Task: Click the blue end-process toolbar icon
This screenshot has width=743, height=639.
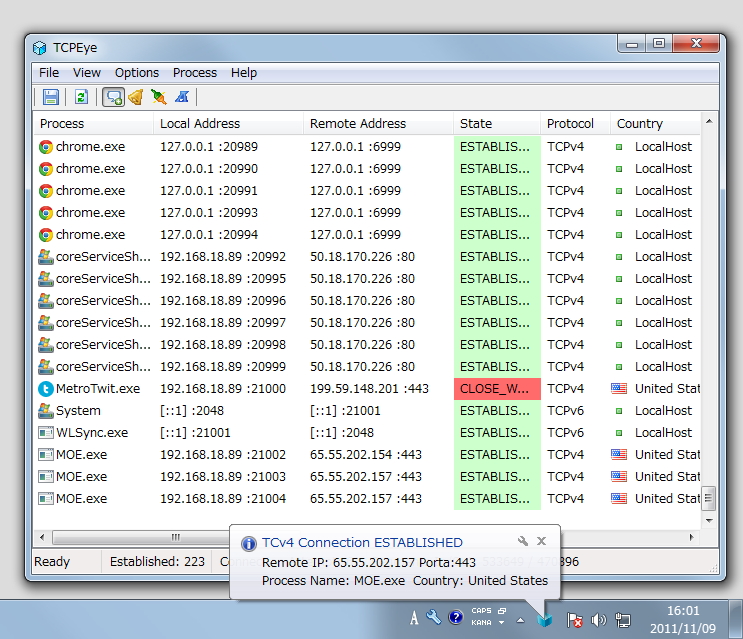Action: 182,97
